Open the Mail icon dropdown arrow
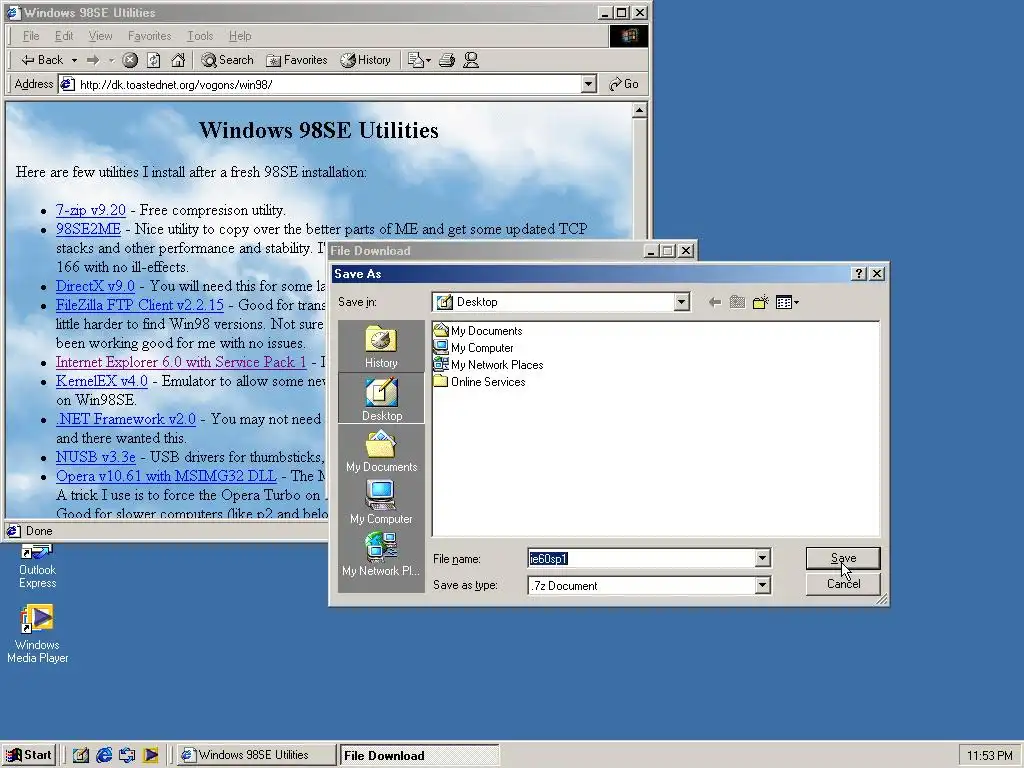The image size is (1024, 768). (x=428, y=60)
